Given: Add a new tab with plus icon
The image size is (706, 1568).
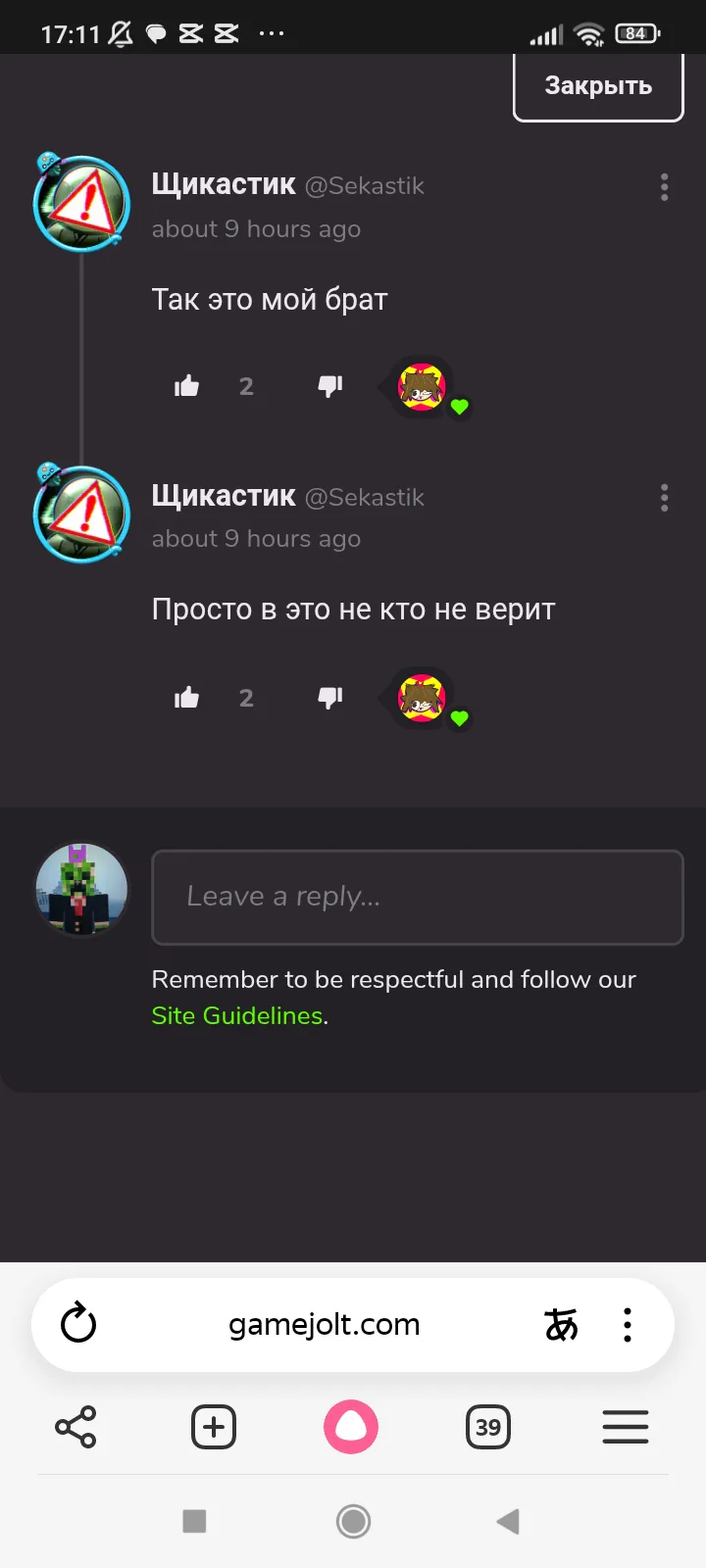Looking at the screenshot, I should [214, 1427].
